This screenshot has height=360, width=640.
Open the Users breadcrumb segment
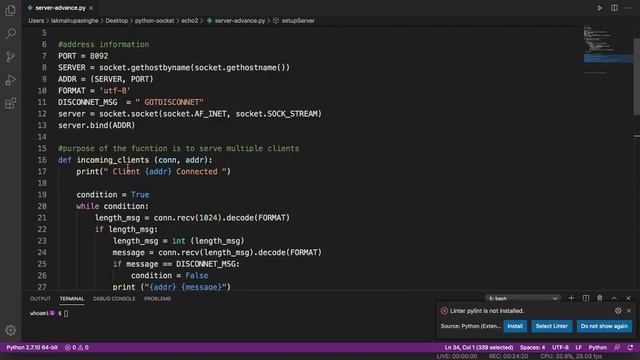point(36,21)
